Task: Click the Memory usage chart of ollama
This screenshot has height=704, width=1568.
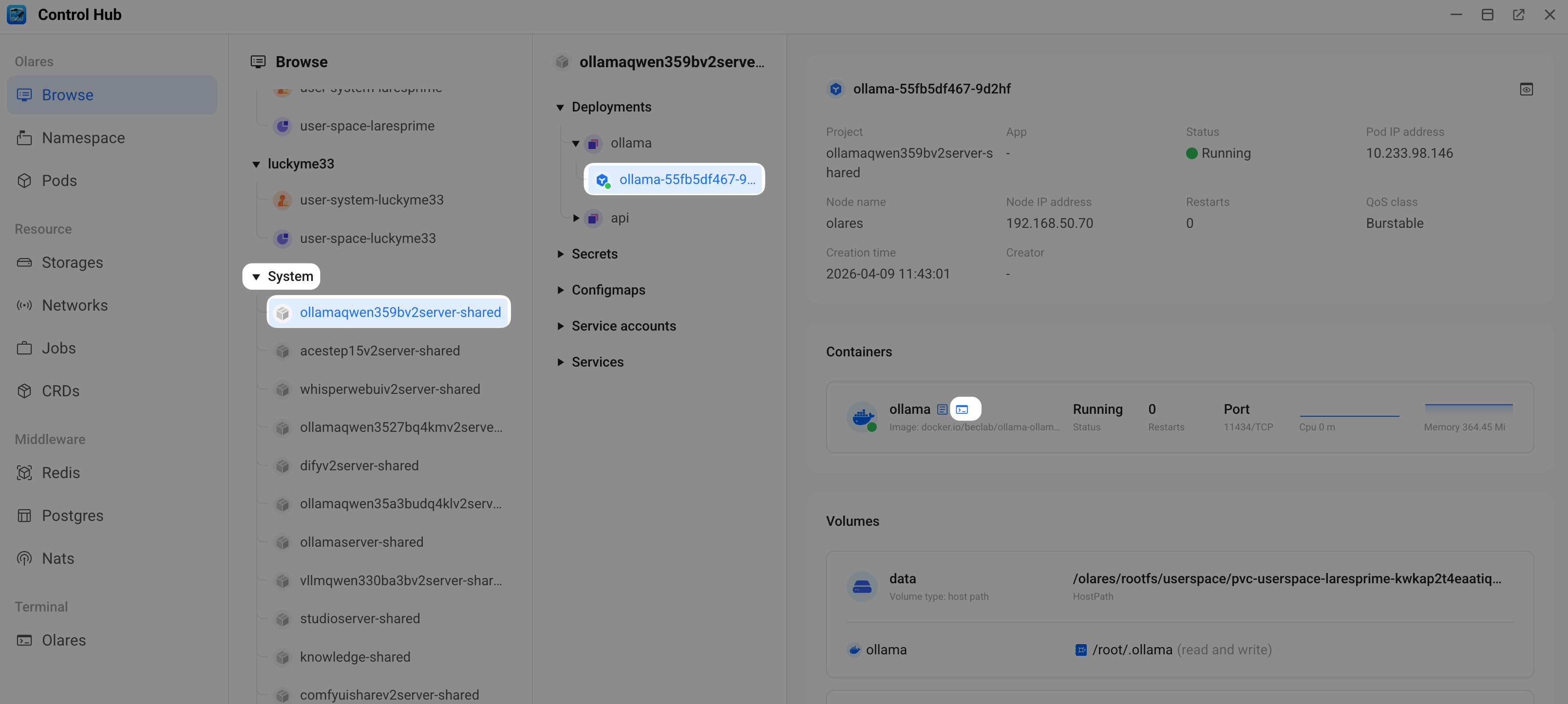Action: (1468, 409)
